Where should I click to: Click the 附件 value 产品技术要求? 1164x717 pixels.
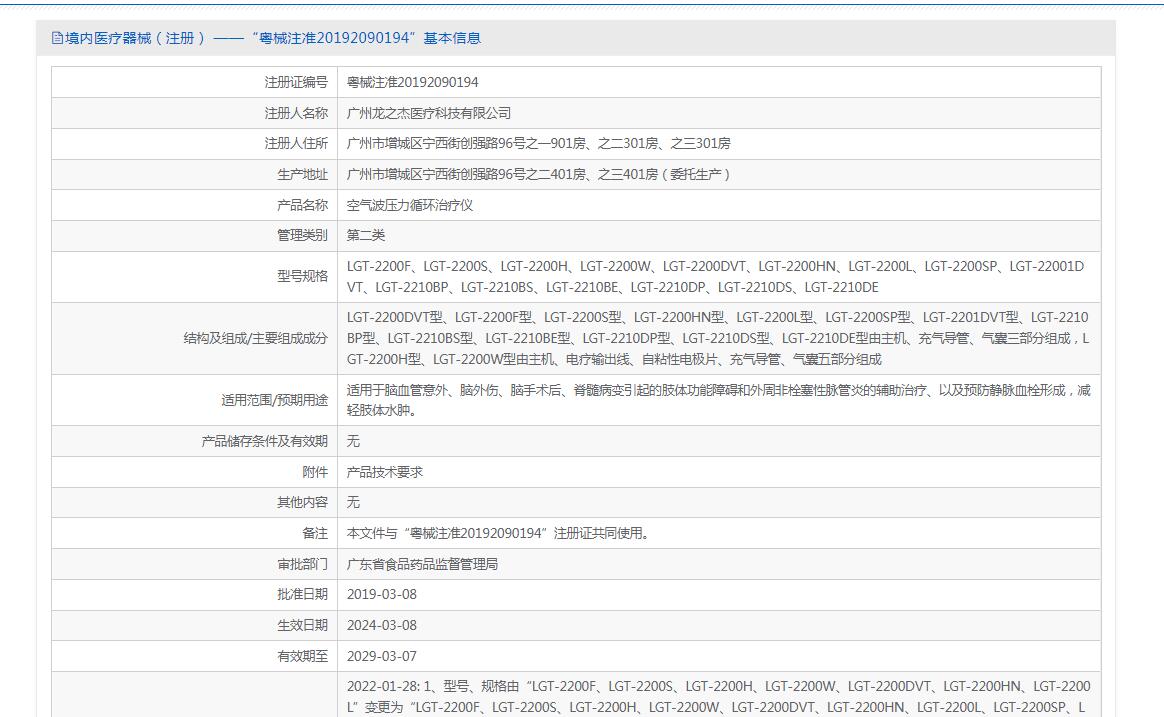coord(384,471)
